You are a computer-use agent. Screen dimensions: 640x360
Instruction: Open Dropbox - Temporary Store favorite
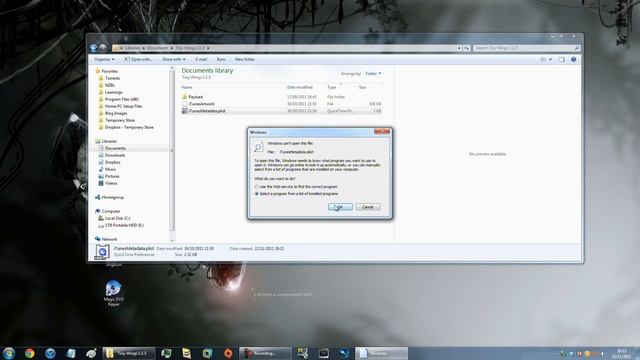129,127
